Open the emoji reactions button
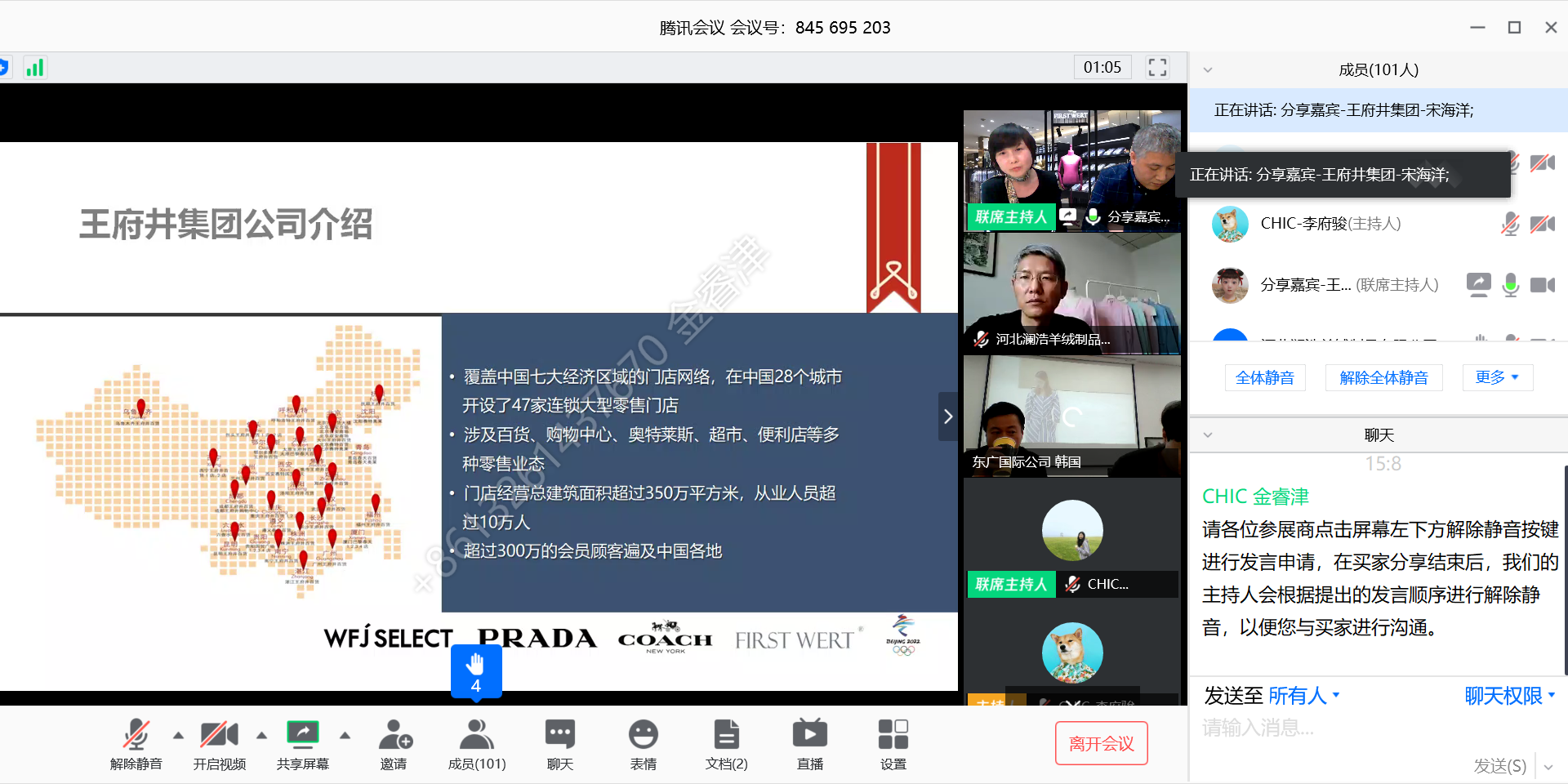Viewport: 1568px width, 784px height. pos(644,744)
